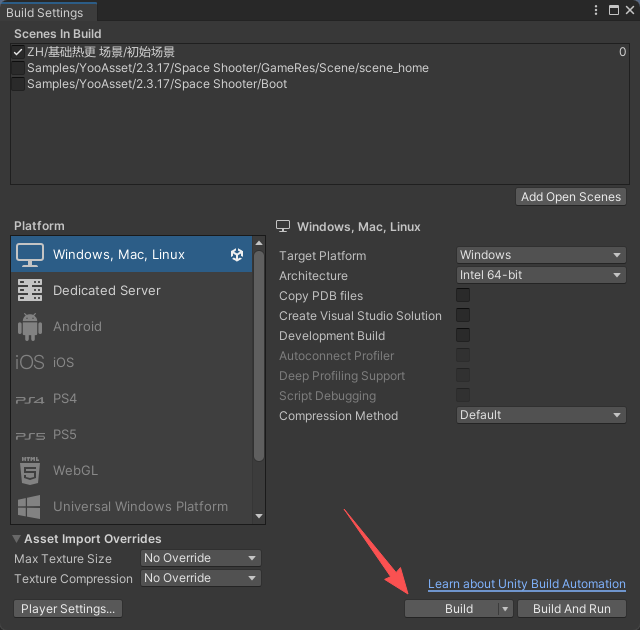
Task: Click the Unity logo on the active platform row
Action: [x=237, y=255]
